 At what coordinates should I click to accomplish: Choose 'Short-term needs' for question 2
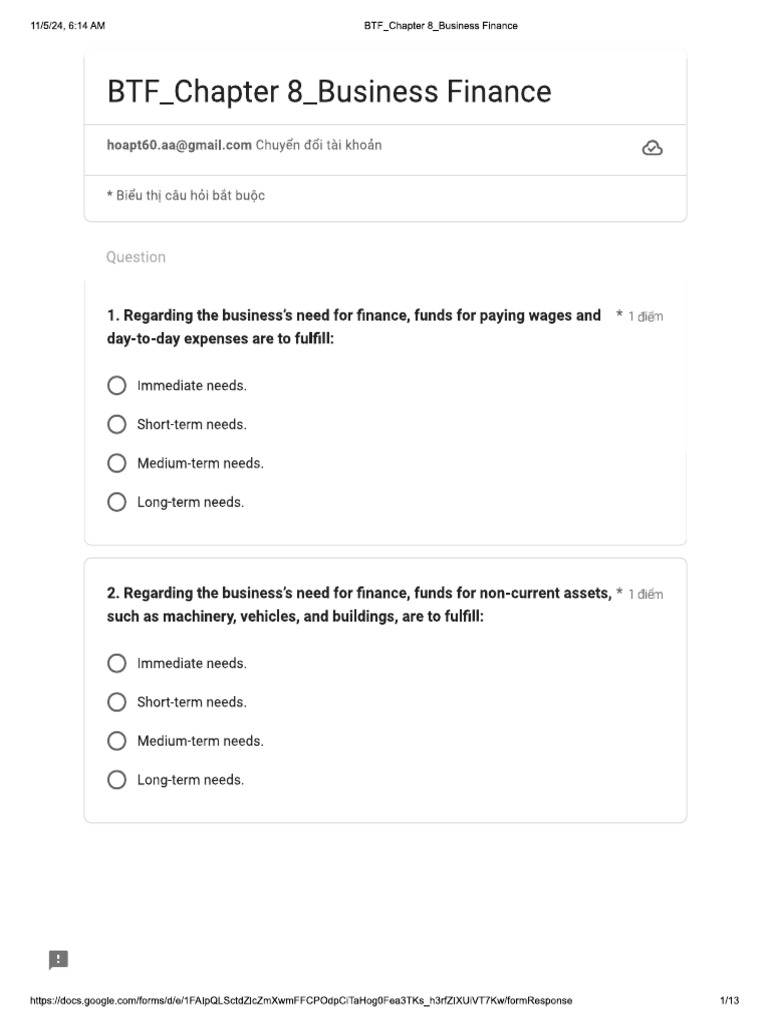pos(117,702)
